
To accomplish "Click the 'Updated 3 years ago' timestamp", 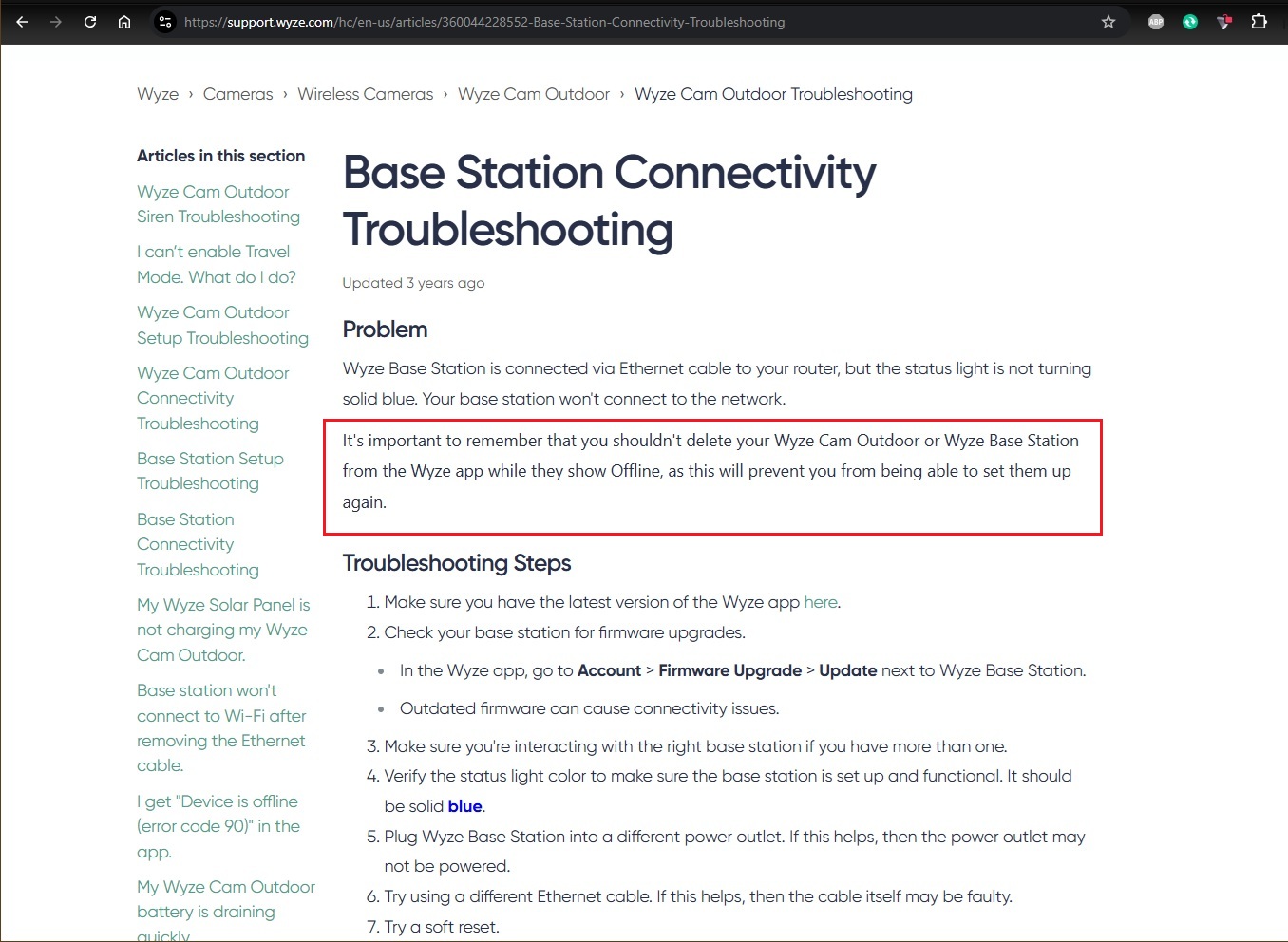I will point(413,283).
